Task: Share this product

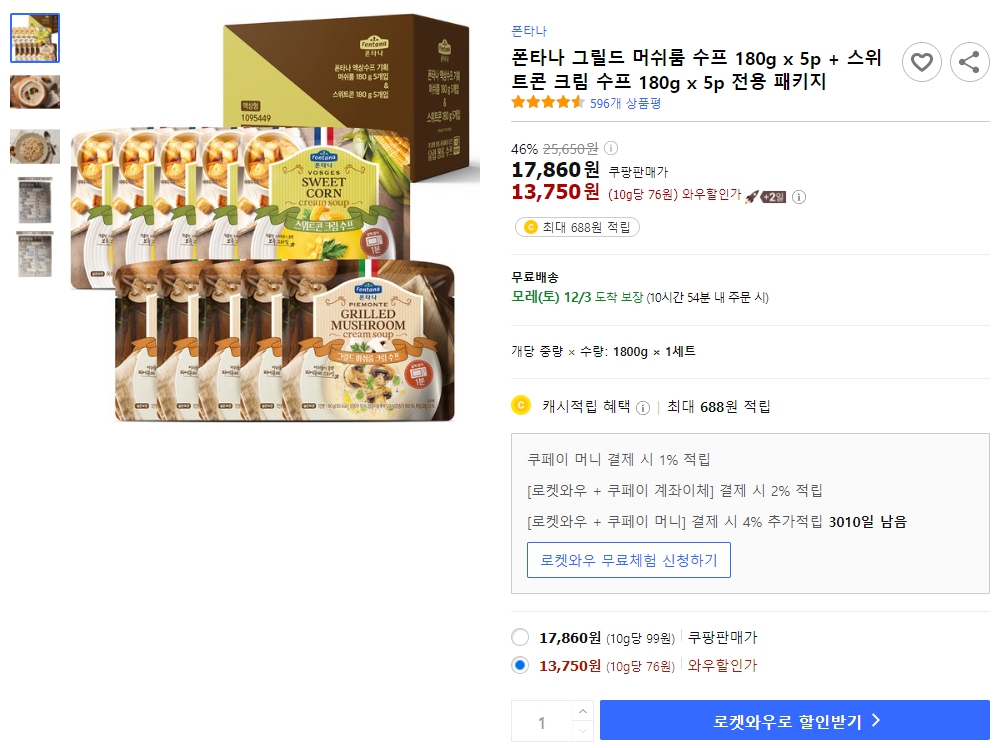Action: coord(967,62)
